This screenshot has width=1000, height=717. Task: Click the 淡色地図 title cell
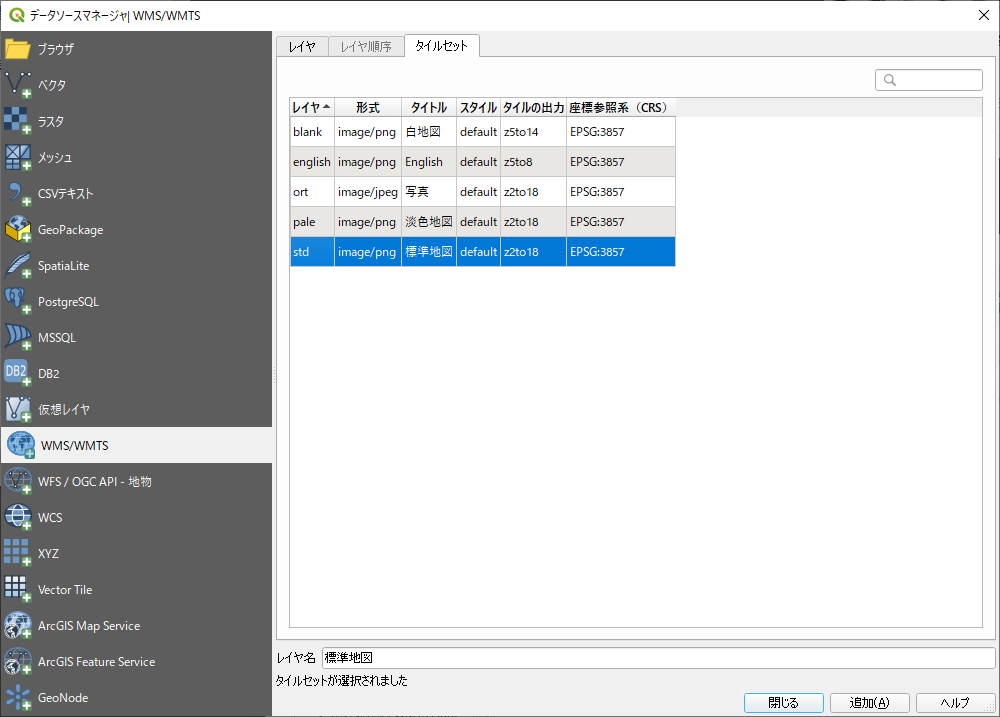point(429,221)
